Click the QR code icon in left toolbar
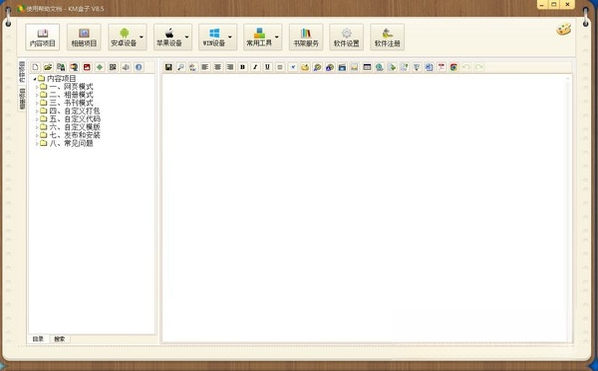Viewport: 598px width, 371px height. click(113, 67)
